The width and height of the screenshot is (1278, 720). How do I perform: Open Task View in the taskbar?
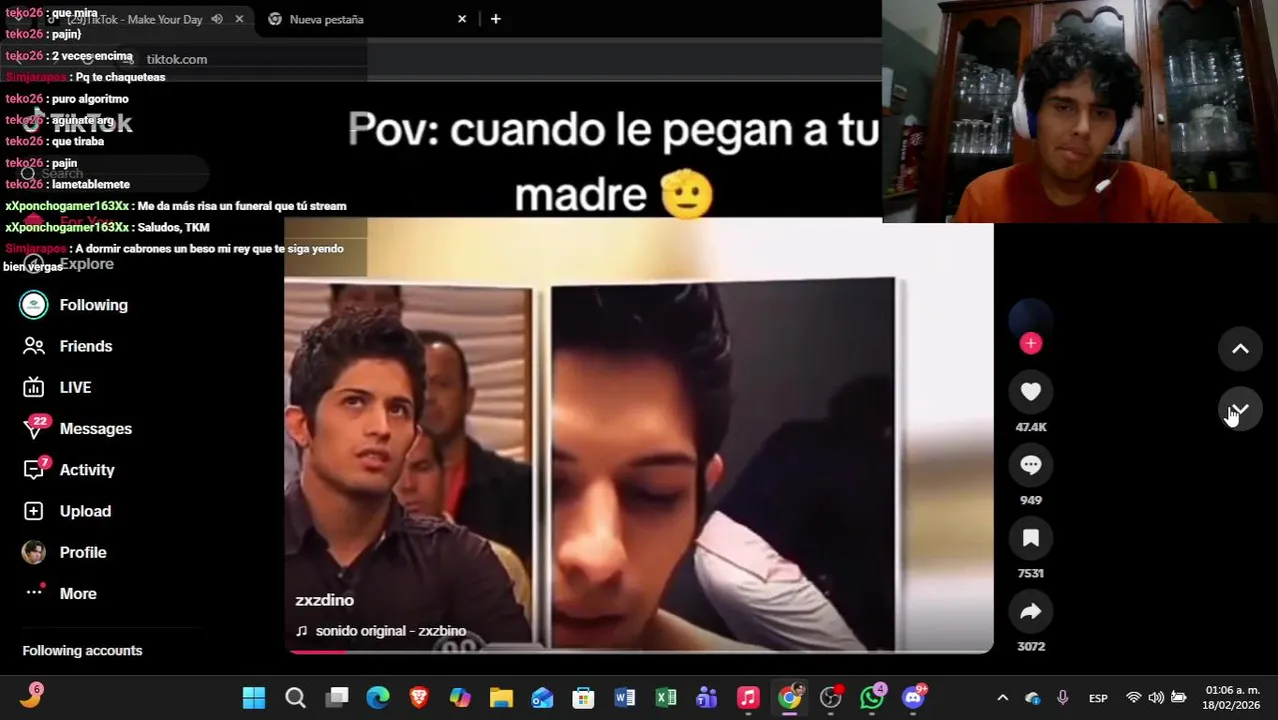[x=337, y=698]
